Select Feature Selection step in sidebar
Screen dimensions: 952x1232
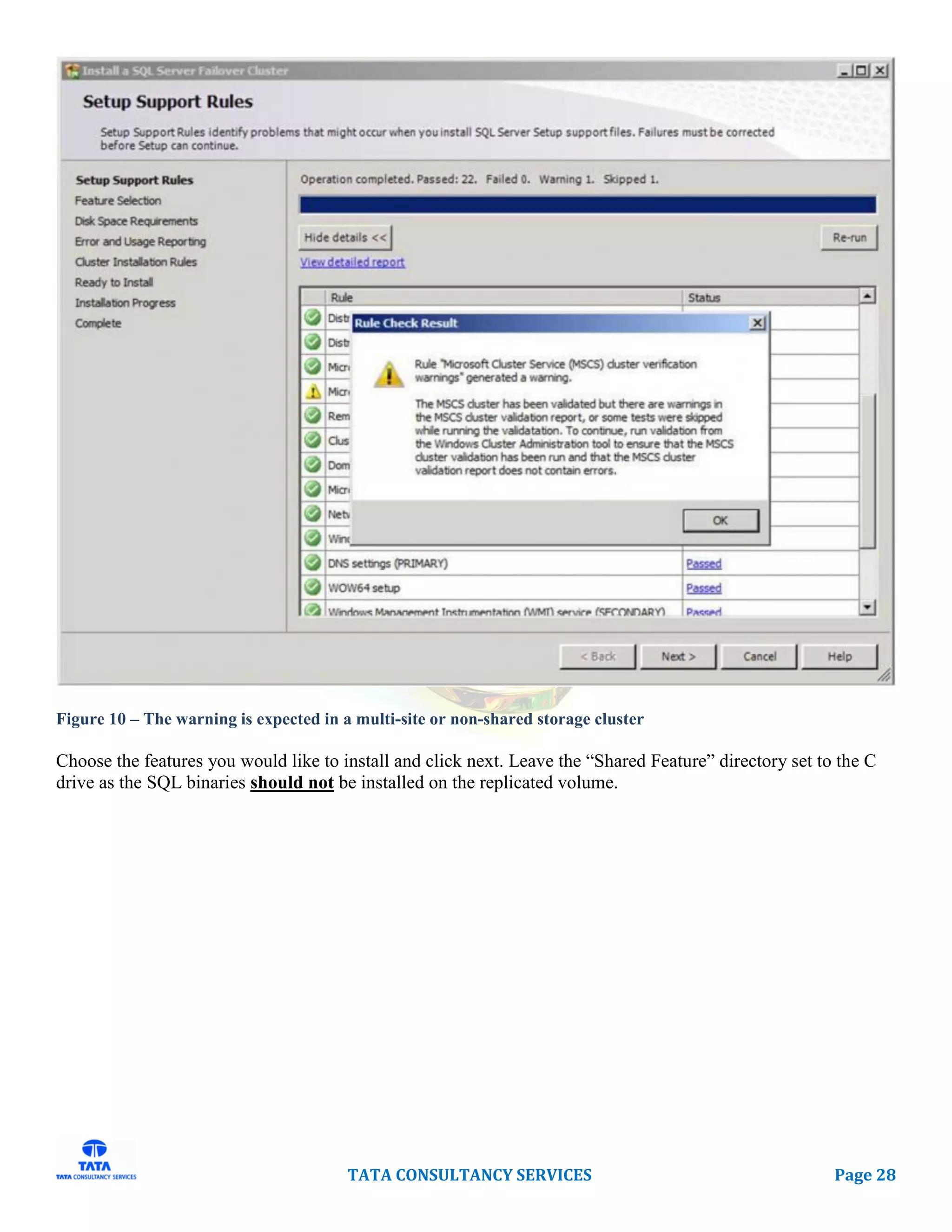[118, 201]
